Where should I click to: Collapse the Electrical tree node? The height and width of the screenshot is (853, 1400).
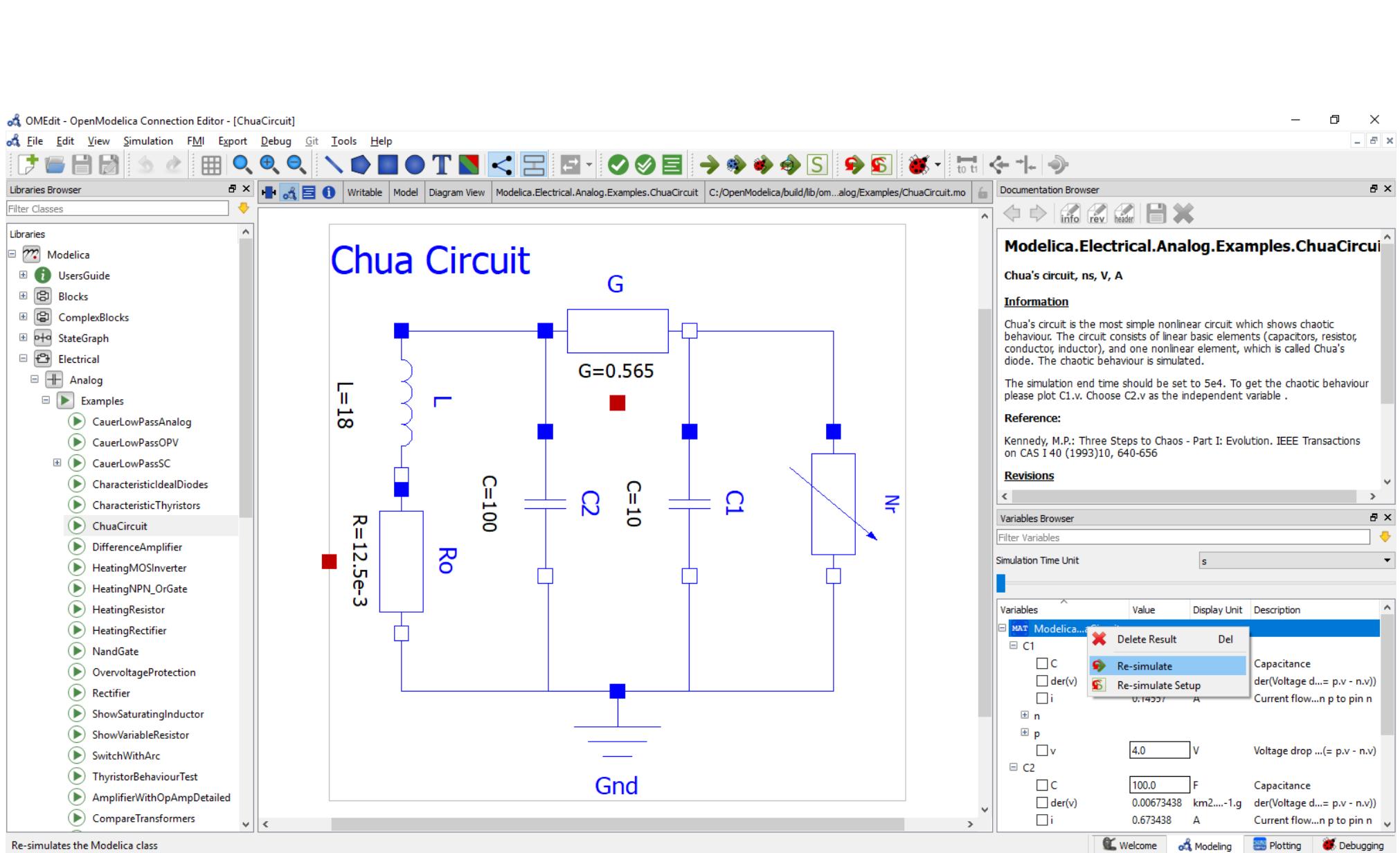pos(23,359)
